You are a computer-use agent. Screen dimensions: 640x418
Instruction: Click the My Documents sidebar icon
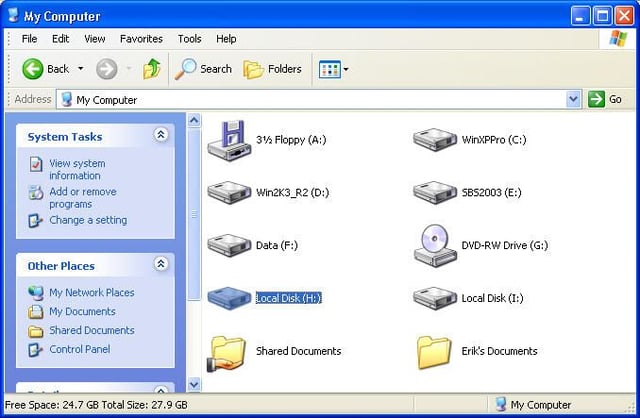36,311
